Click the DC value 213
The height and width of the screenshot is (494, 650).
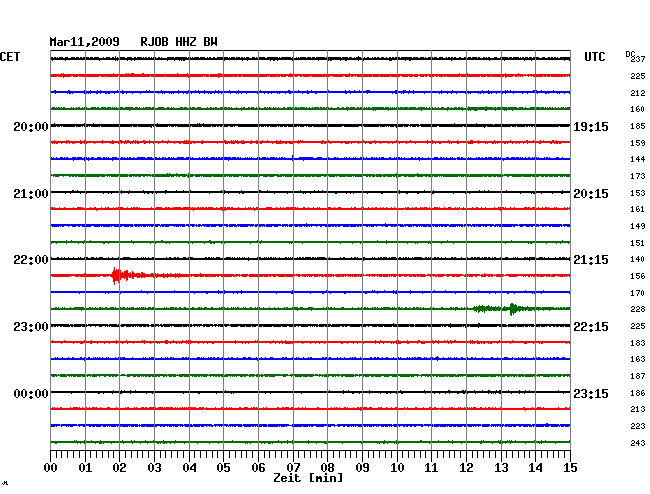pos(638,409)
